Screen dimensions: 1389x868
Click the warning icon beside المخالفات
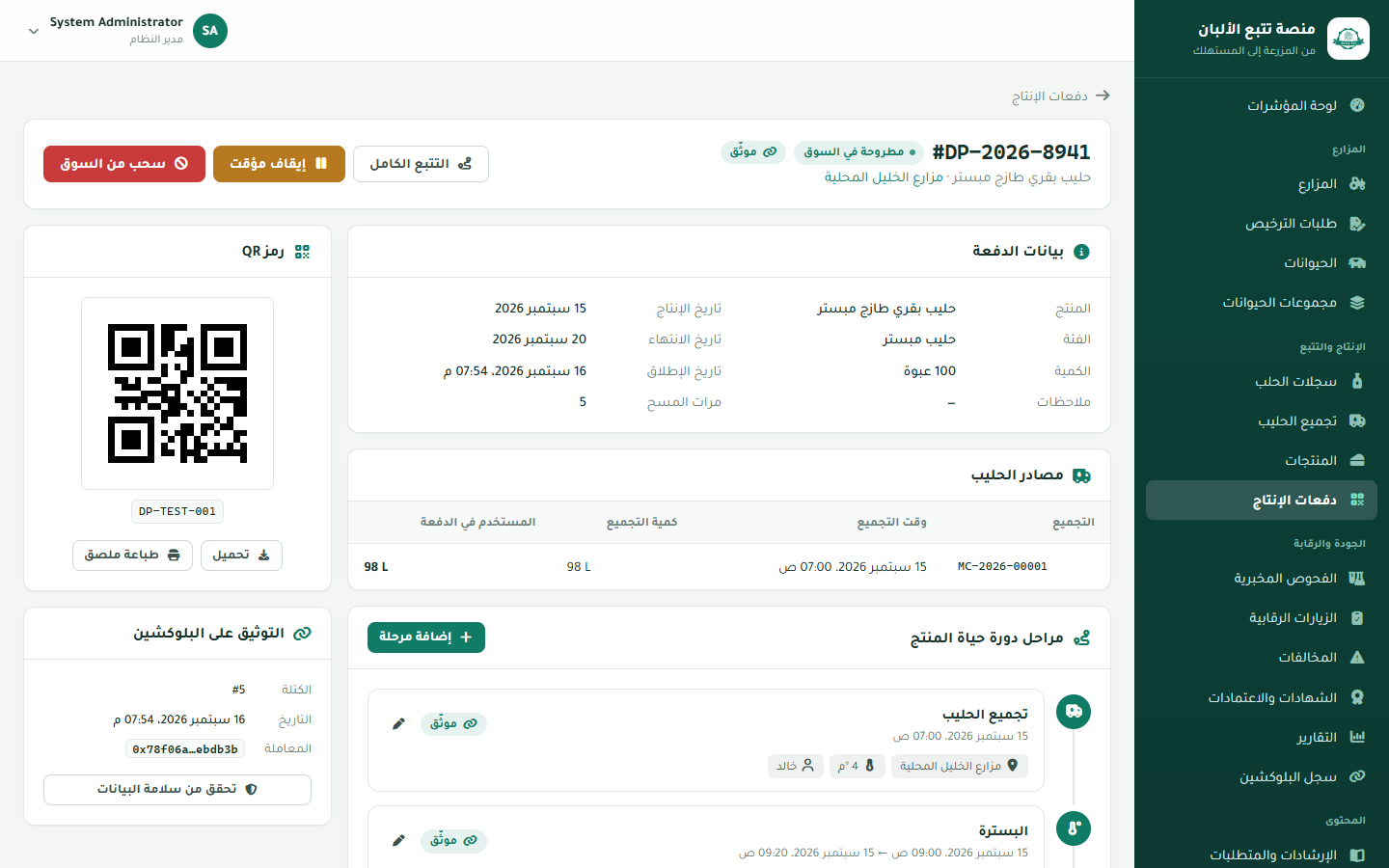click(x=1357, y=658)
